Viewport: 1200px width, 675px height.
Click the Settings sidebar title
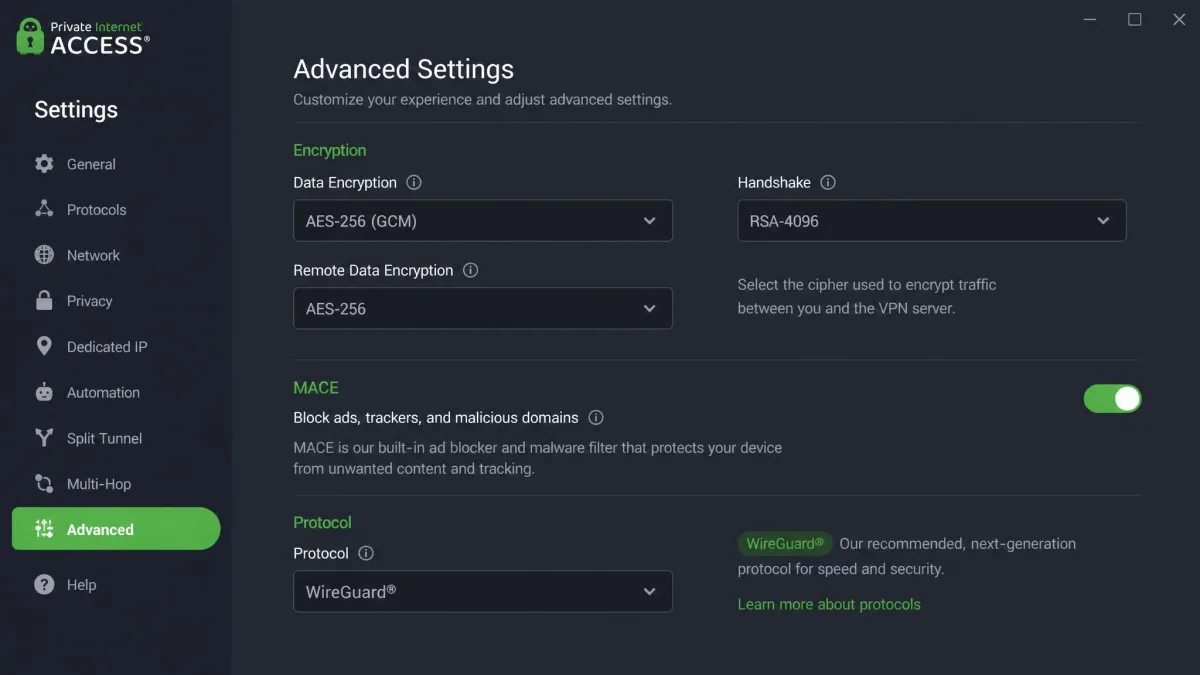click(76, 110)
